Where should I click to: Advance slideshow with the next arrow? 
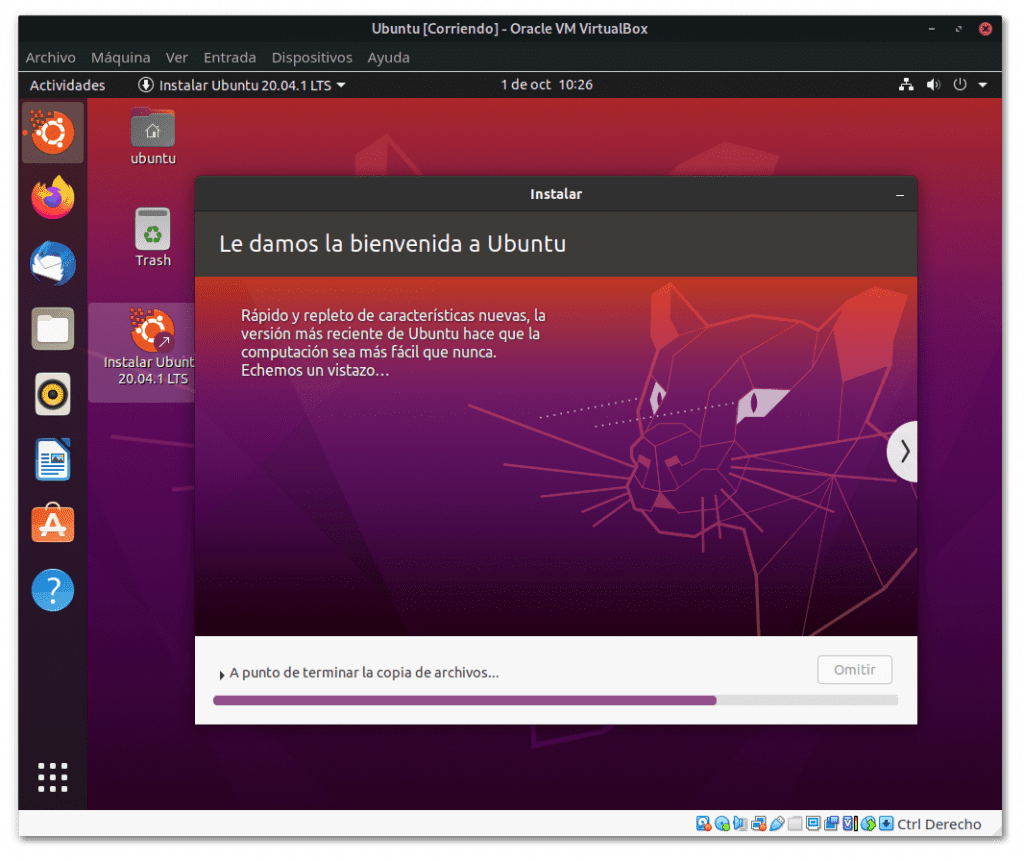coord(904,451)
